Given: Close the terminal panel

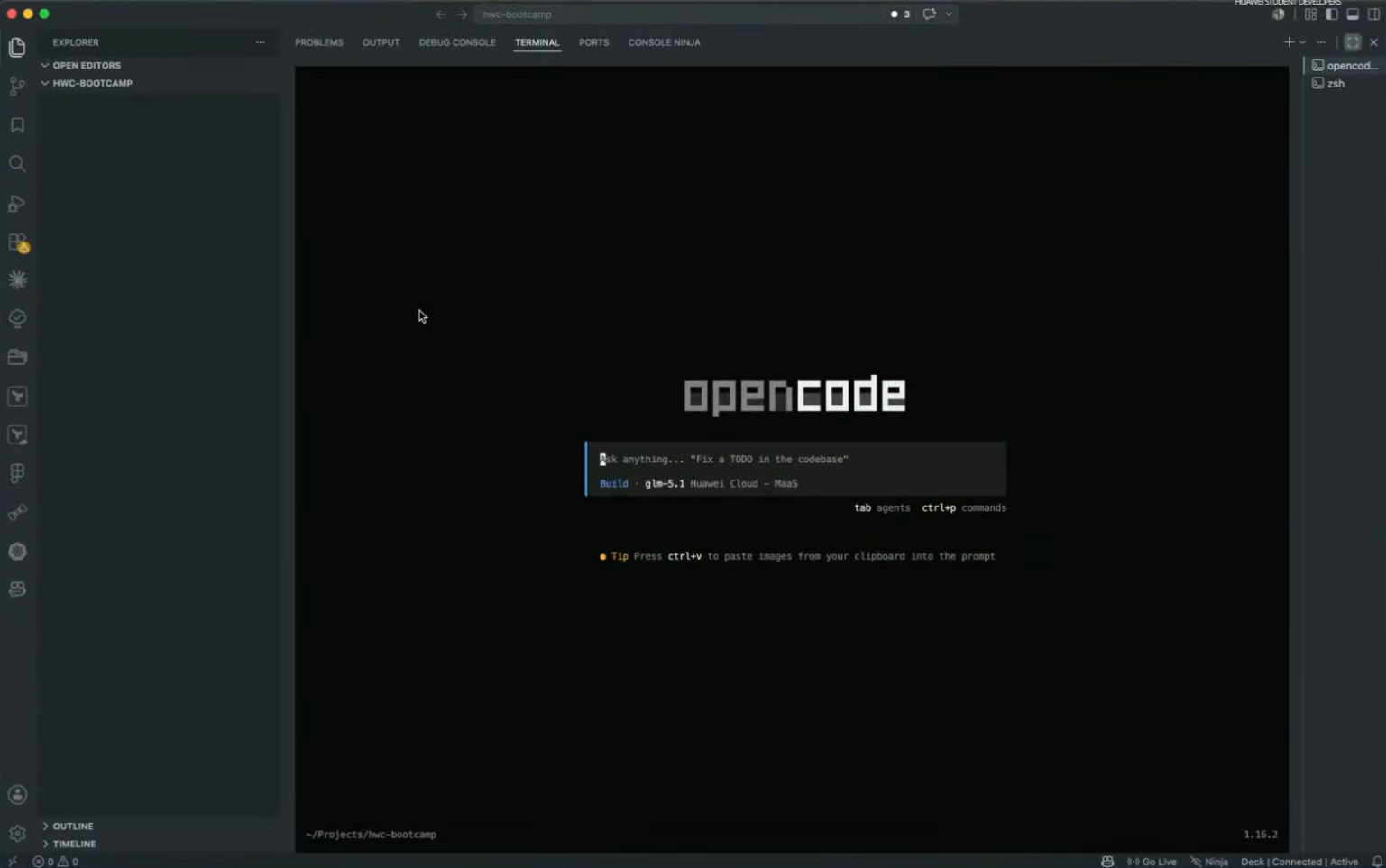Looking at the screenshot, I should 1373,42.
